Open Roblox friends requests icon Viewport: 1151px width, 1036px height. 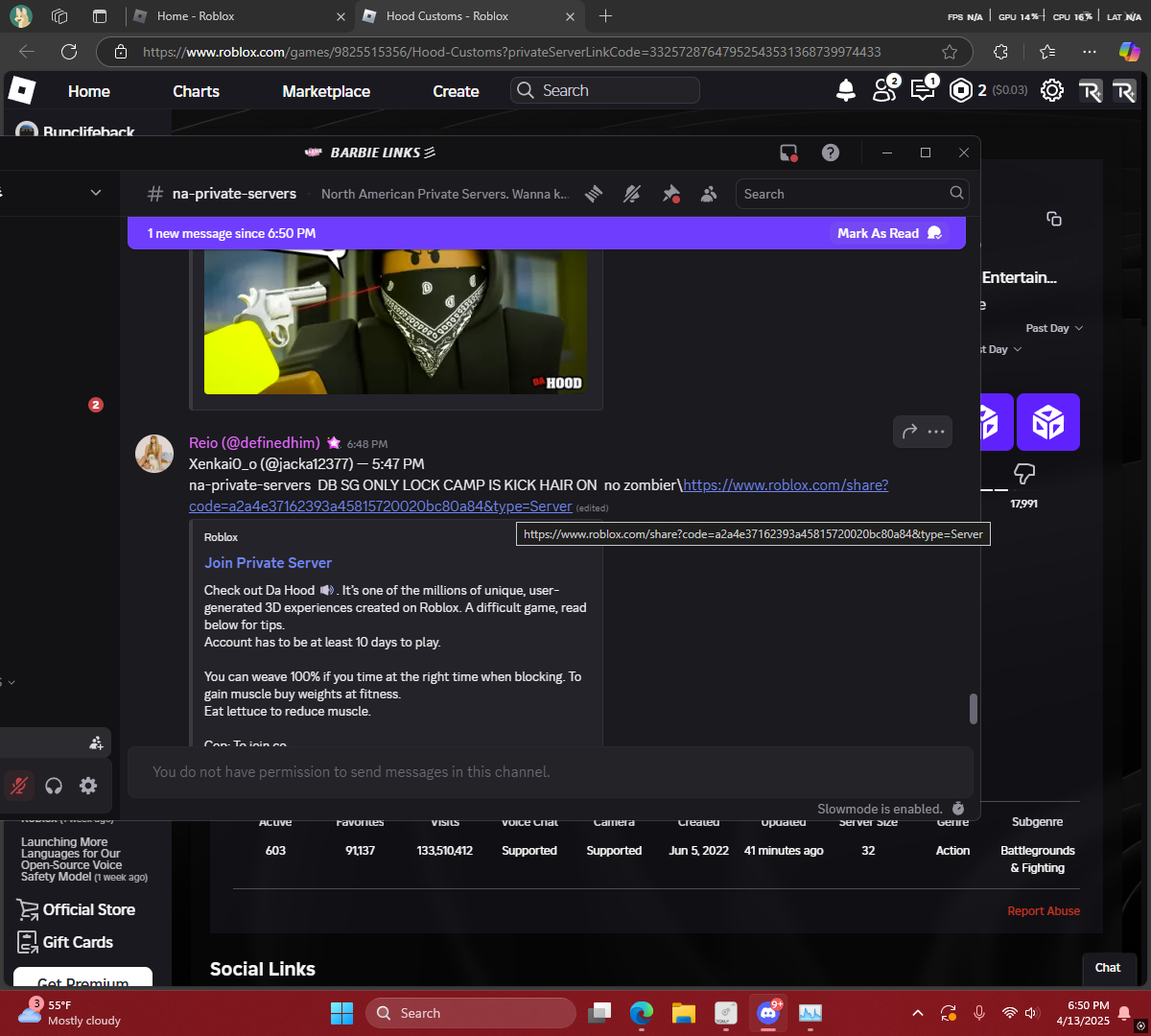coord(884,90)
